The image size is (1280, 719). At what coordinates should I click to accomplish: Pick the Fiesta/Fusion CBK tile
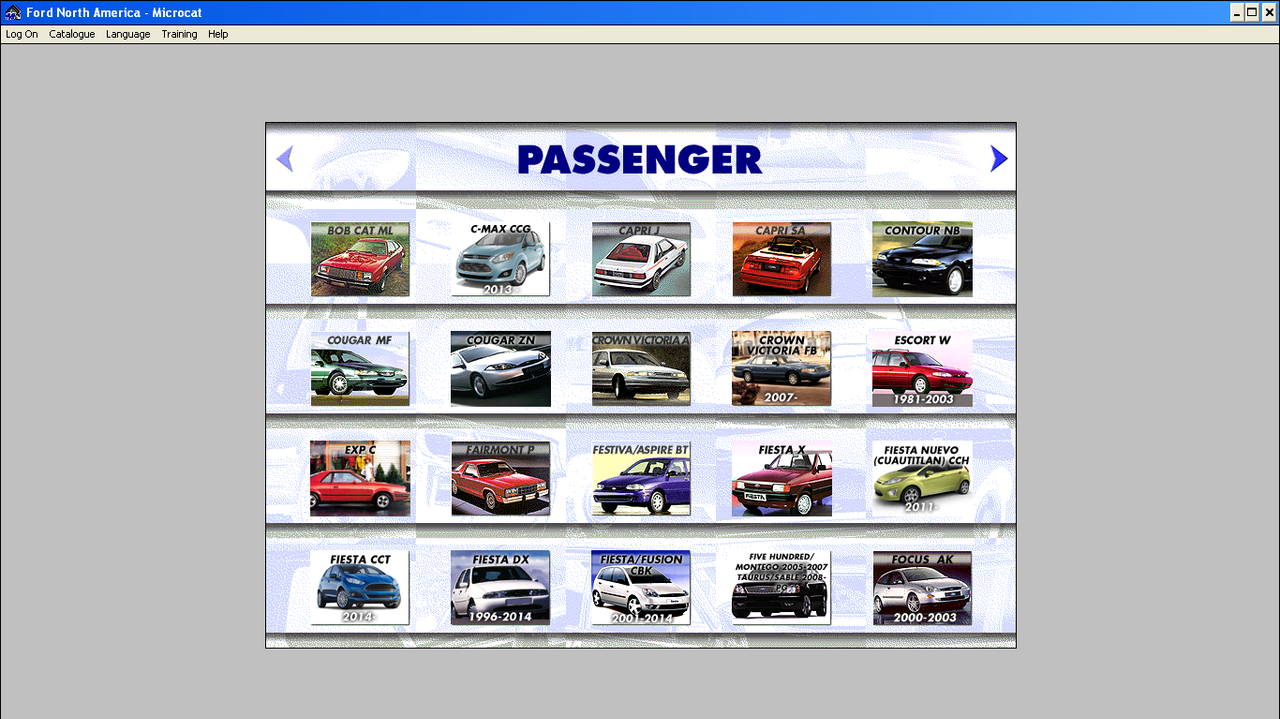tap(641, 588)
